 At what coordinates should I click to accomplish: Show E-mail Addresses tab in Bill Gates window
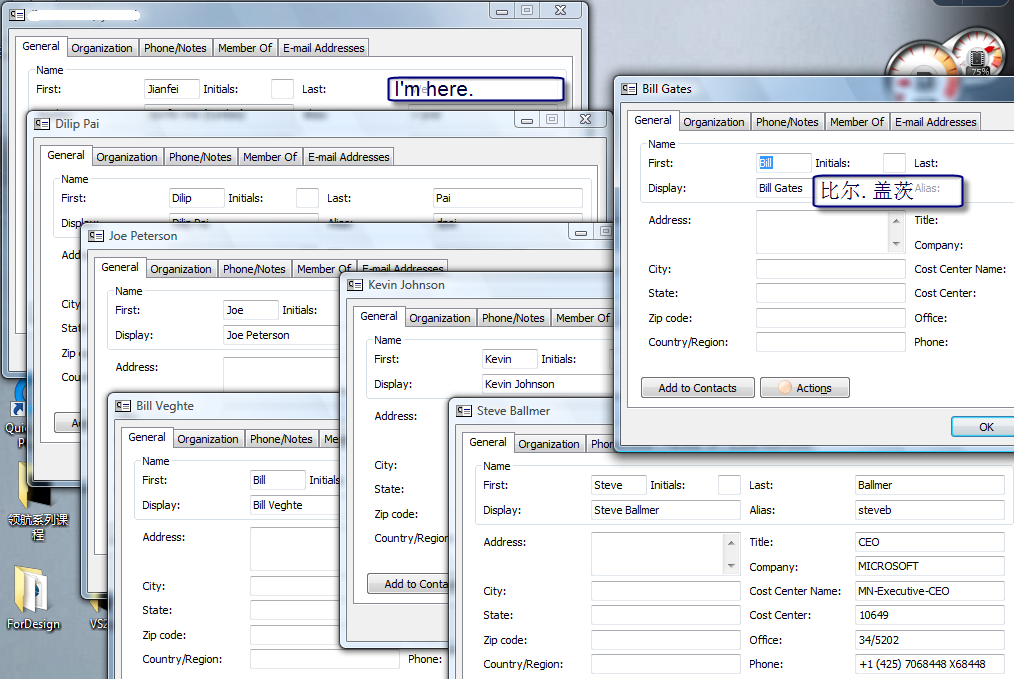point(935,122)
